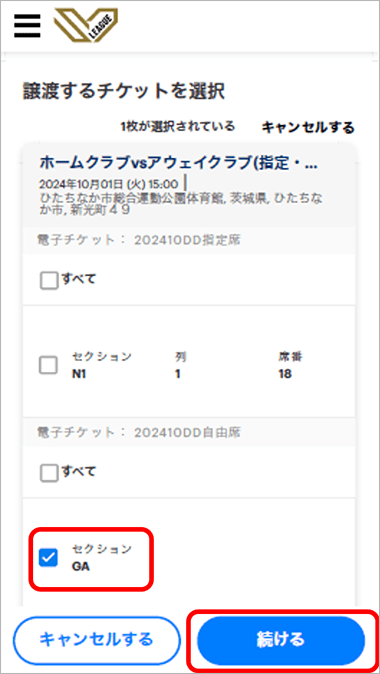Click seat number 18 value
The width and height of the screenshot is (380, 674).
285,374
